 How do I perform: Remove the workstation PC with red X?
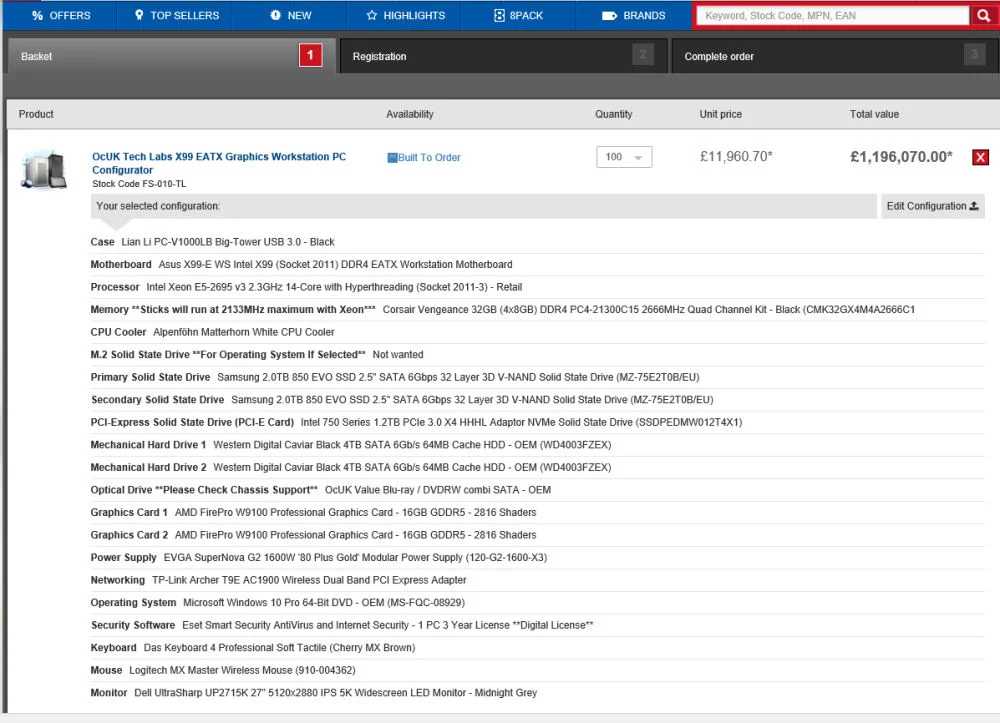coord(980,157)
